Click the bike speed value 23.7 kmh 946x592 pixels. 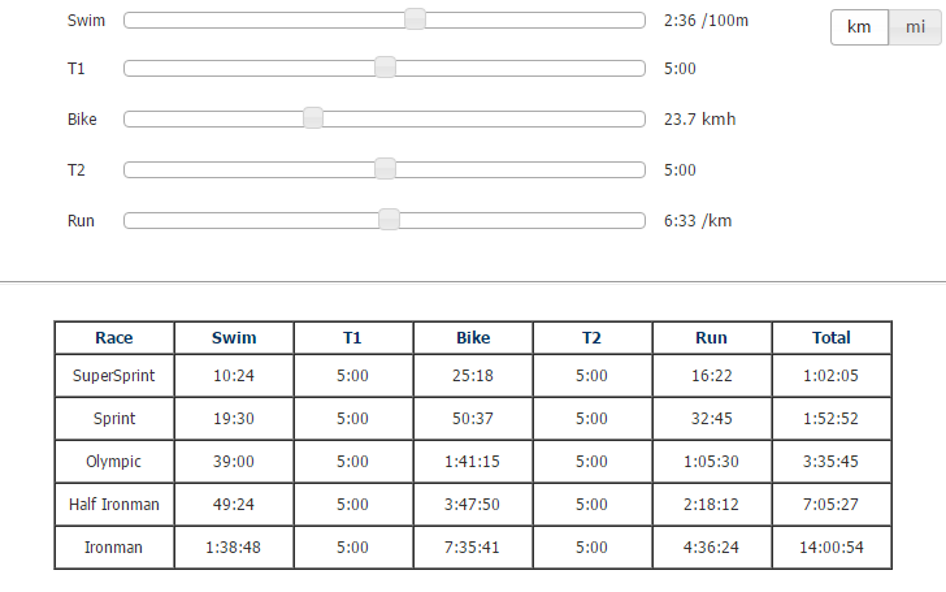click(700, 119)
